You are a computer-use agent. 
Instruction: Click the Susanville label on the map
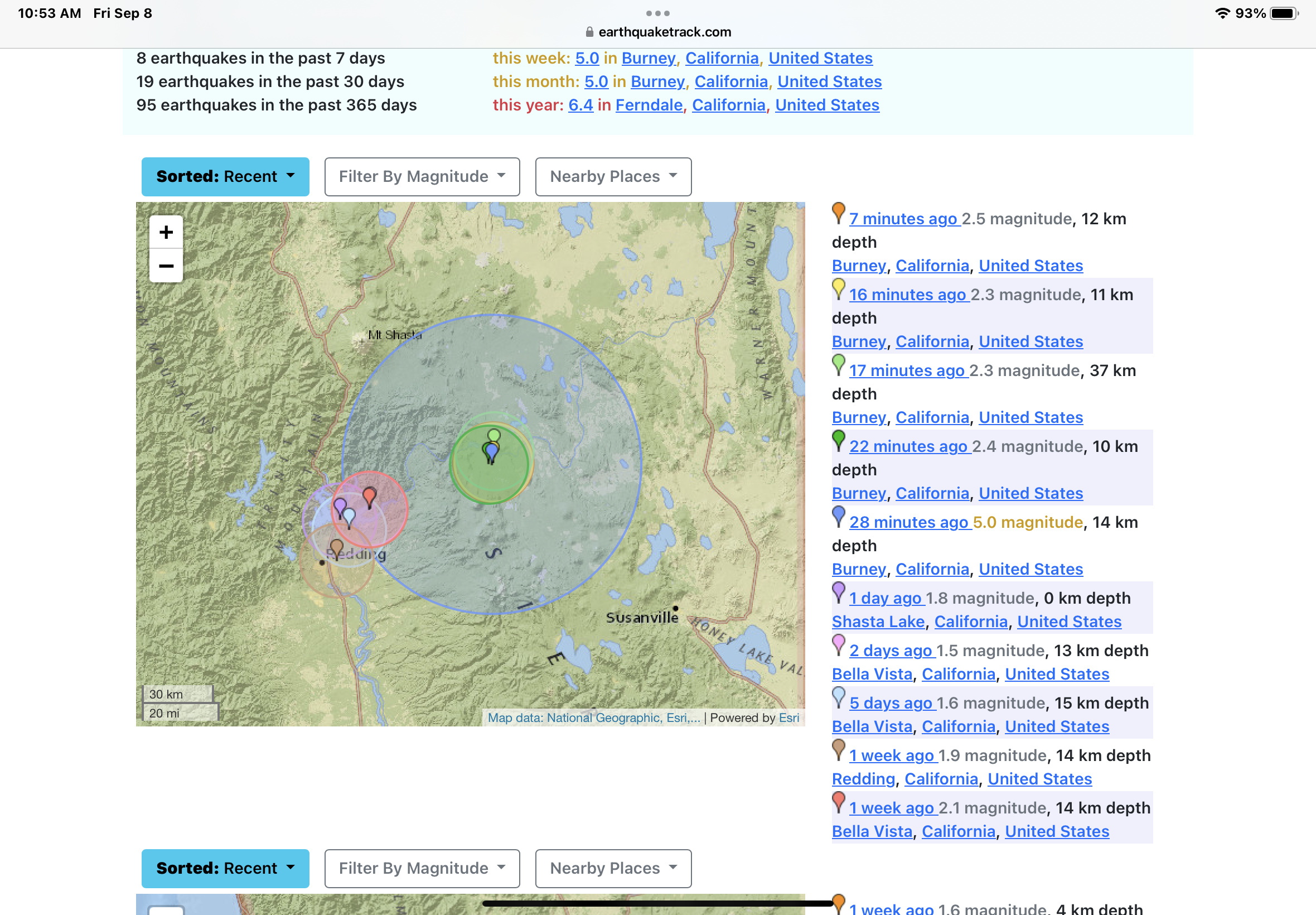[642, 618]
